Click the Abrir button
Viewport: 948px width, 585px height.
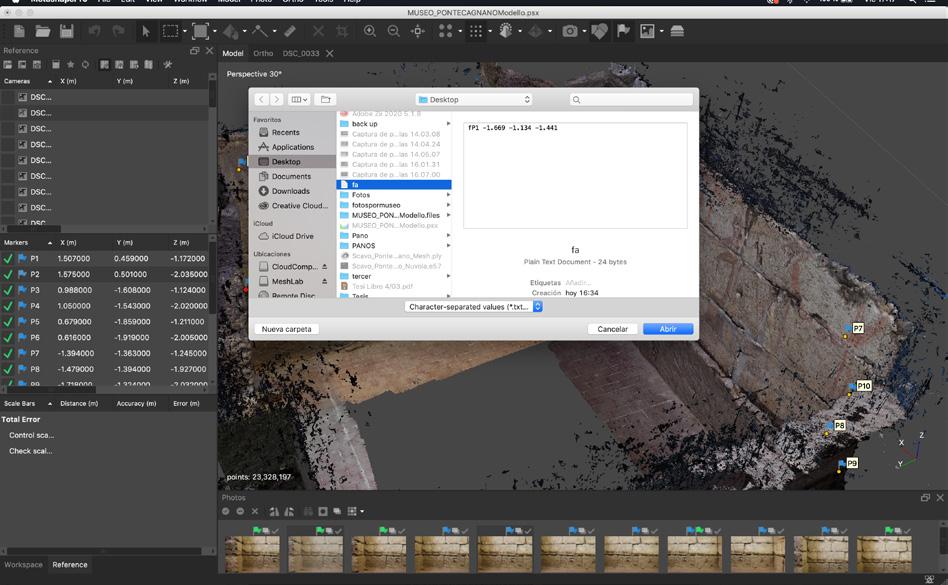667,329
